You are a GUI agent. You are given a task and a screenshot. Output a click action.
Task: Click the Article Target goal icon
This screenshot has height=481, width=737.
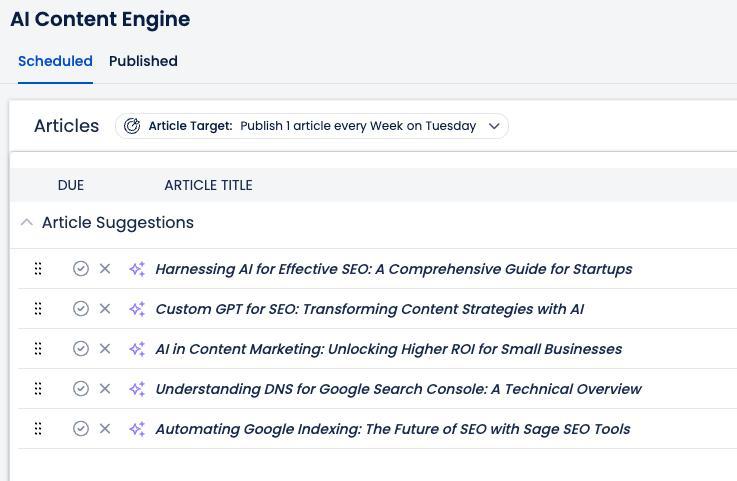pos(132,126)
